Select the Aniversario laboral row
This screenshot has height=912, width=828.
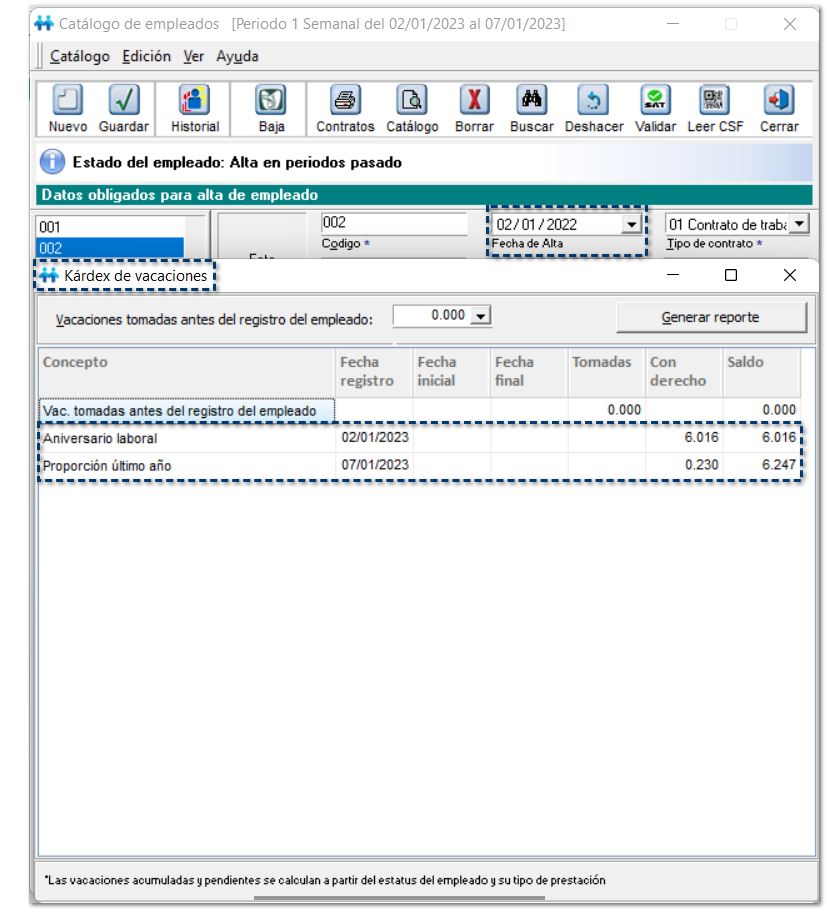coord(186,438)
